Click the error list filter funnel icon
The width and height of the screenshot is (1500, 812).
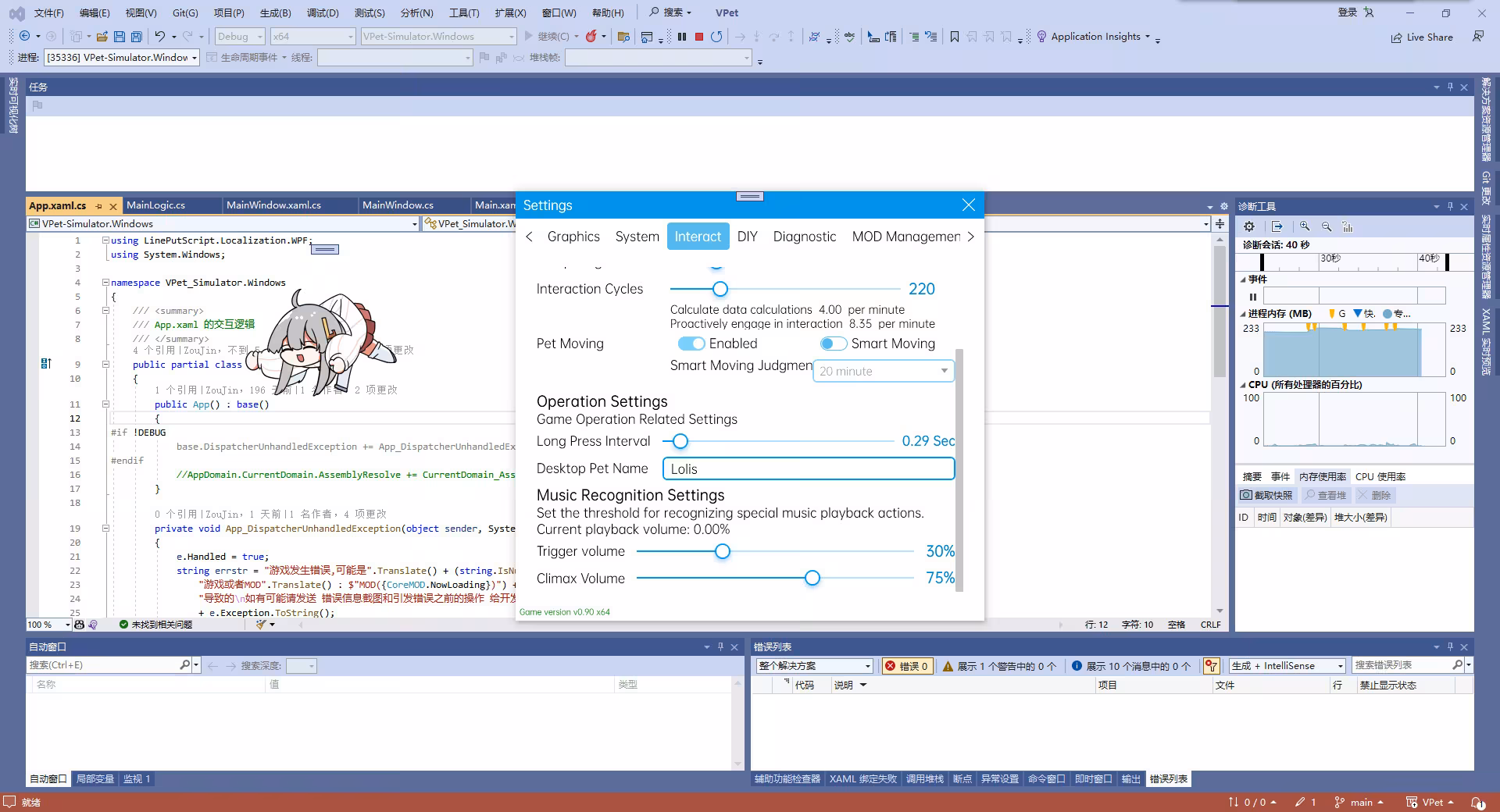(1211, 666)
